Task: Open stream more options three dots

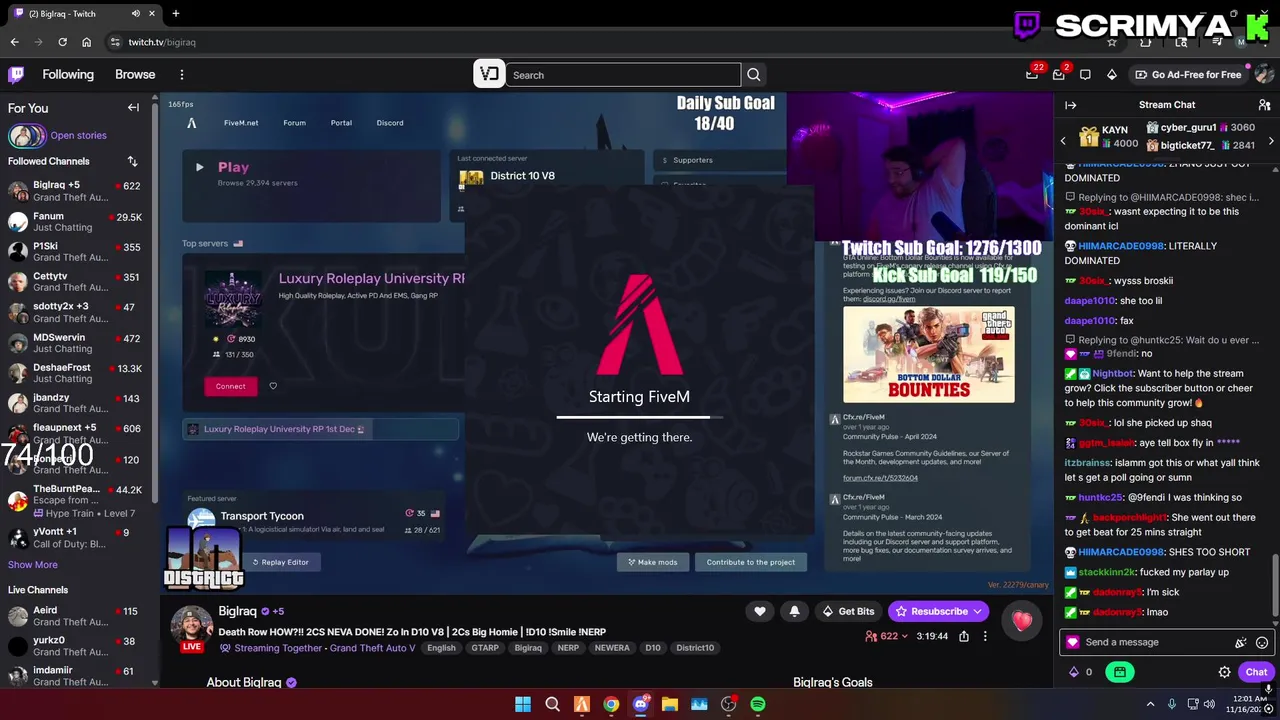Action: [985, 636]
